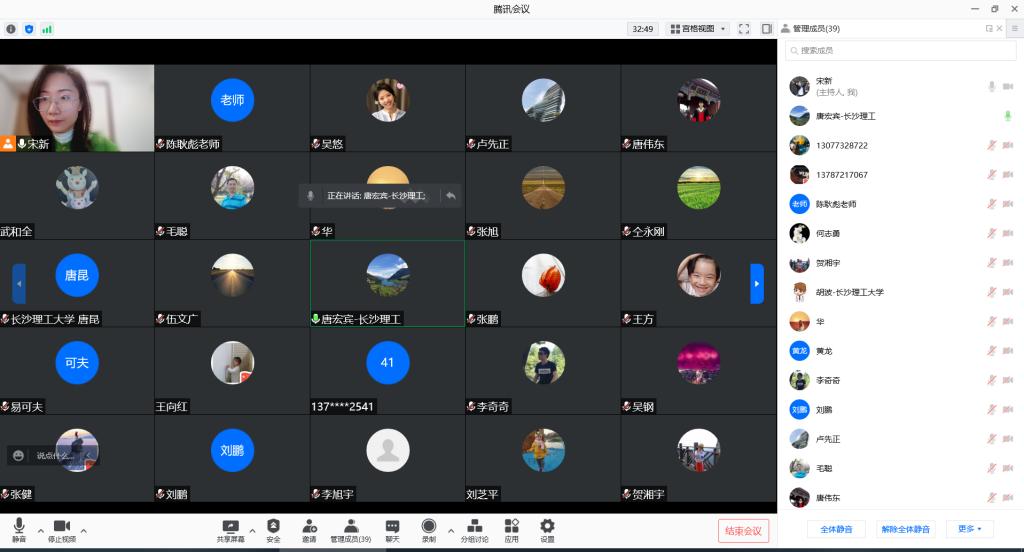Click the red 结束会议 end meeting button
The height and width of the screenshot is (552, 1024).
pos(743,531)
